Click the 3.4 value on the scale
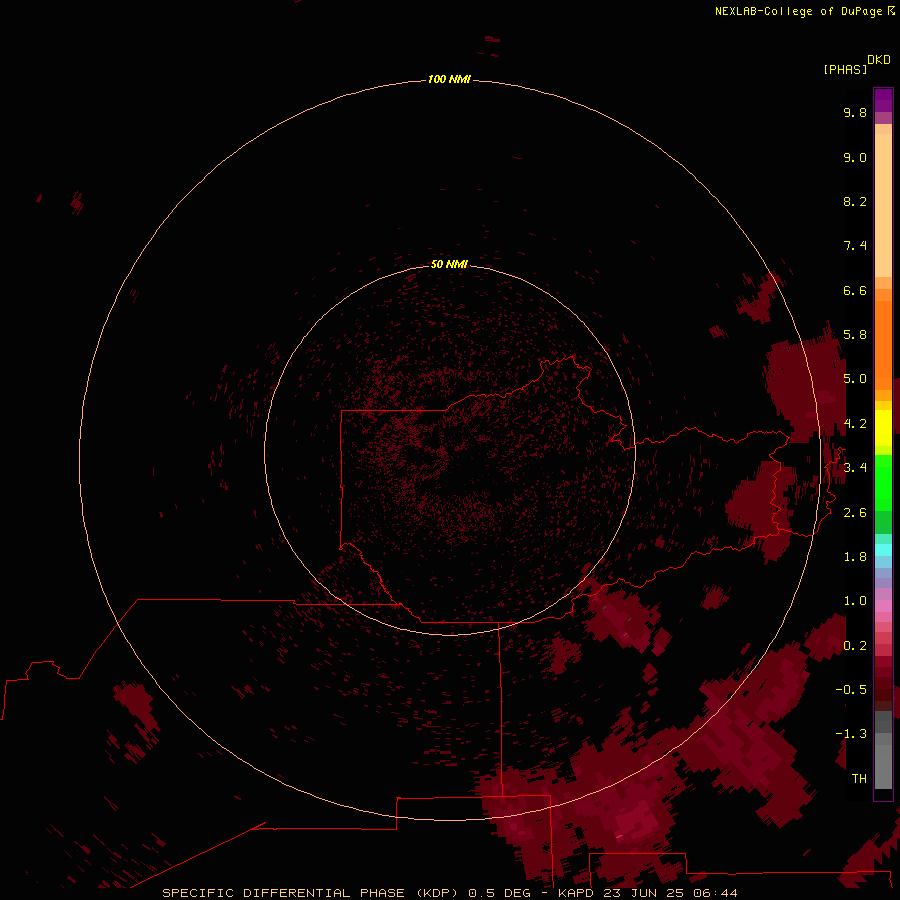This screenshot has width=900, height=900. click(855, 468)
